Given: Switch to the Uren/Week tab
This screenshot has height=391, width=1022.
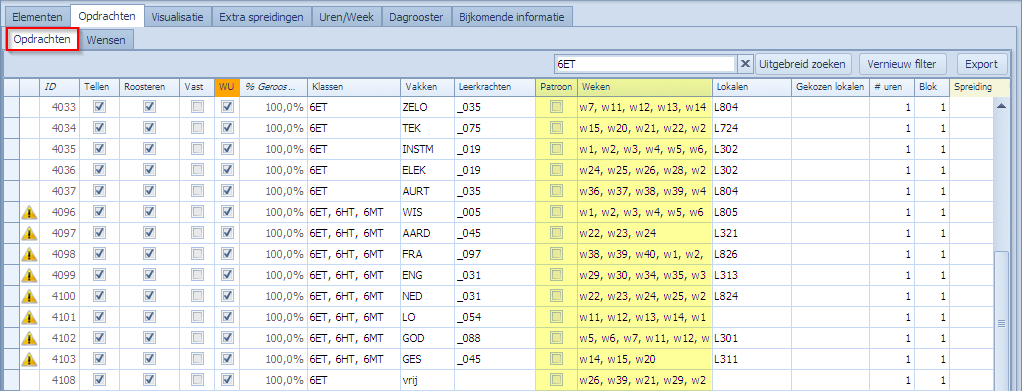Looking at the screenshot, I should [x=346, y=17].
